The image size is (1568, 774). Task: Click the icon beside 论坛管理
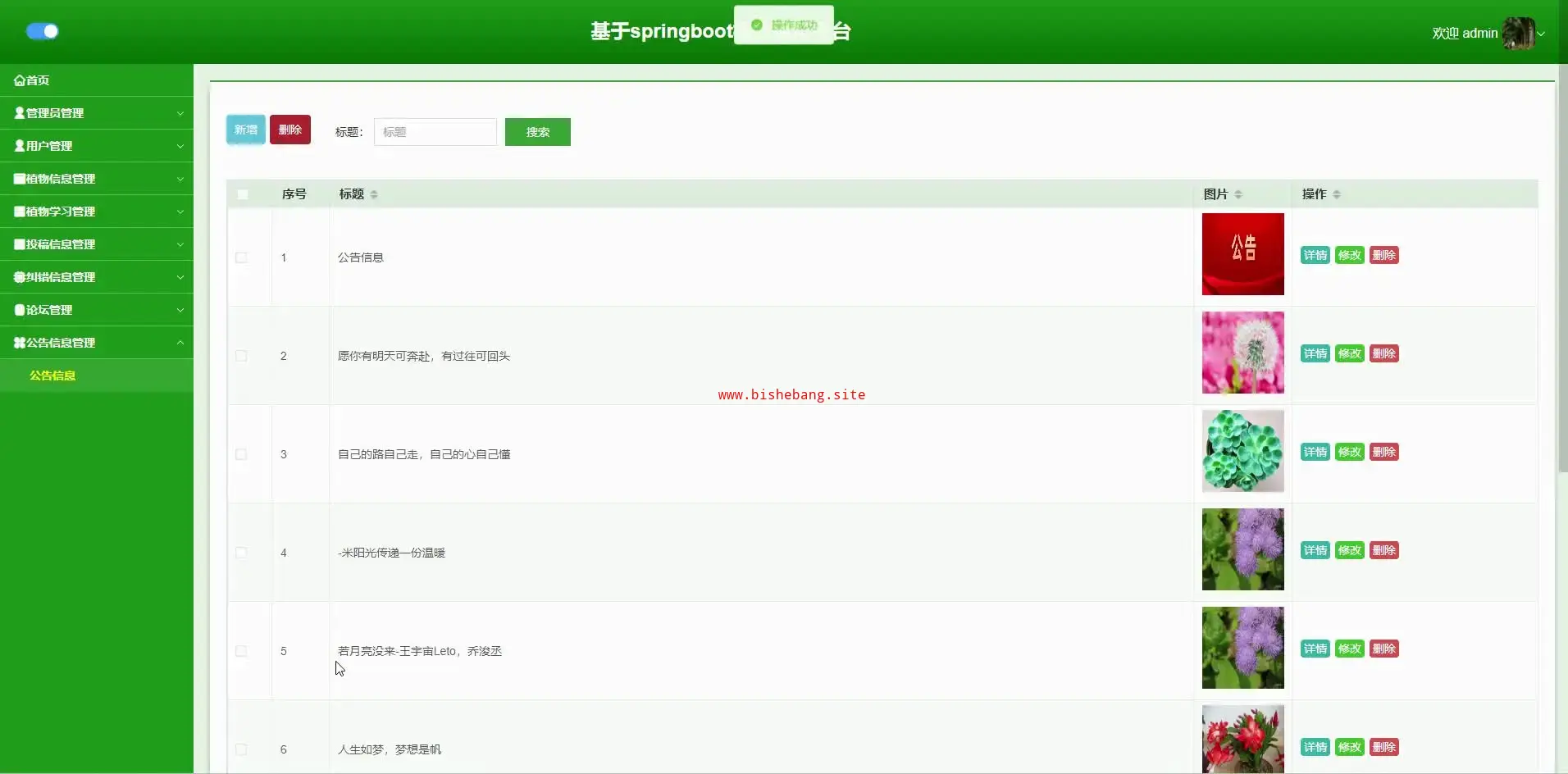click(19, 310)
